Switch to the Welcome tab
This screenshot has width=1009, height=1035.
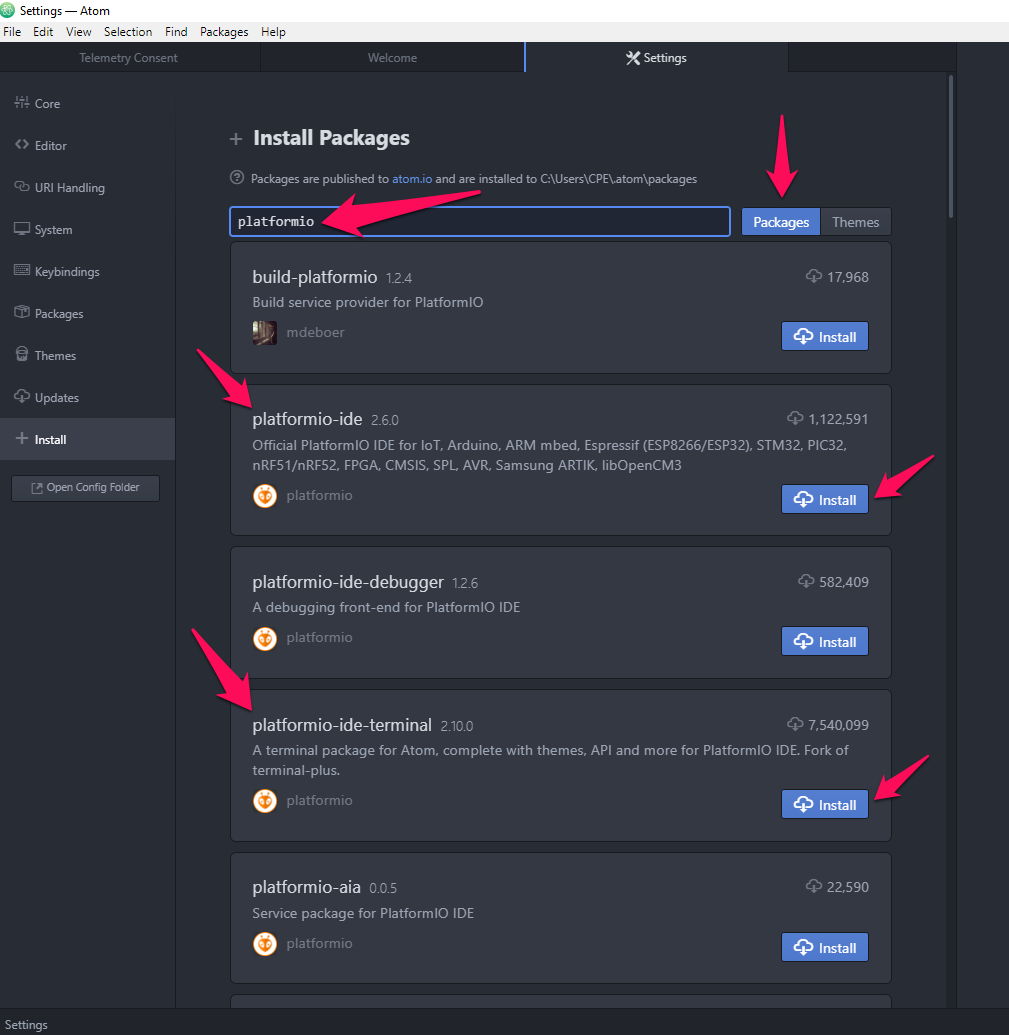[393, 57]
